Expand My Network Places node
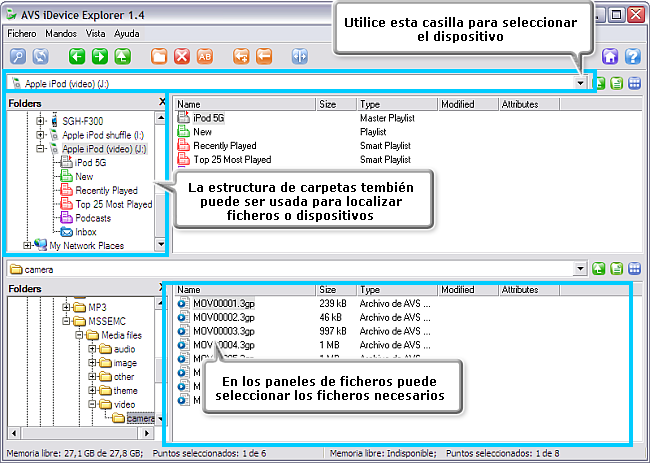The width and height of the screenshot is (650, 463). point(27,245)
